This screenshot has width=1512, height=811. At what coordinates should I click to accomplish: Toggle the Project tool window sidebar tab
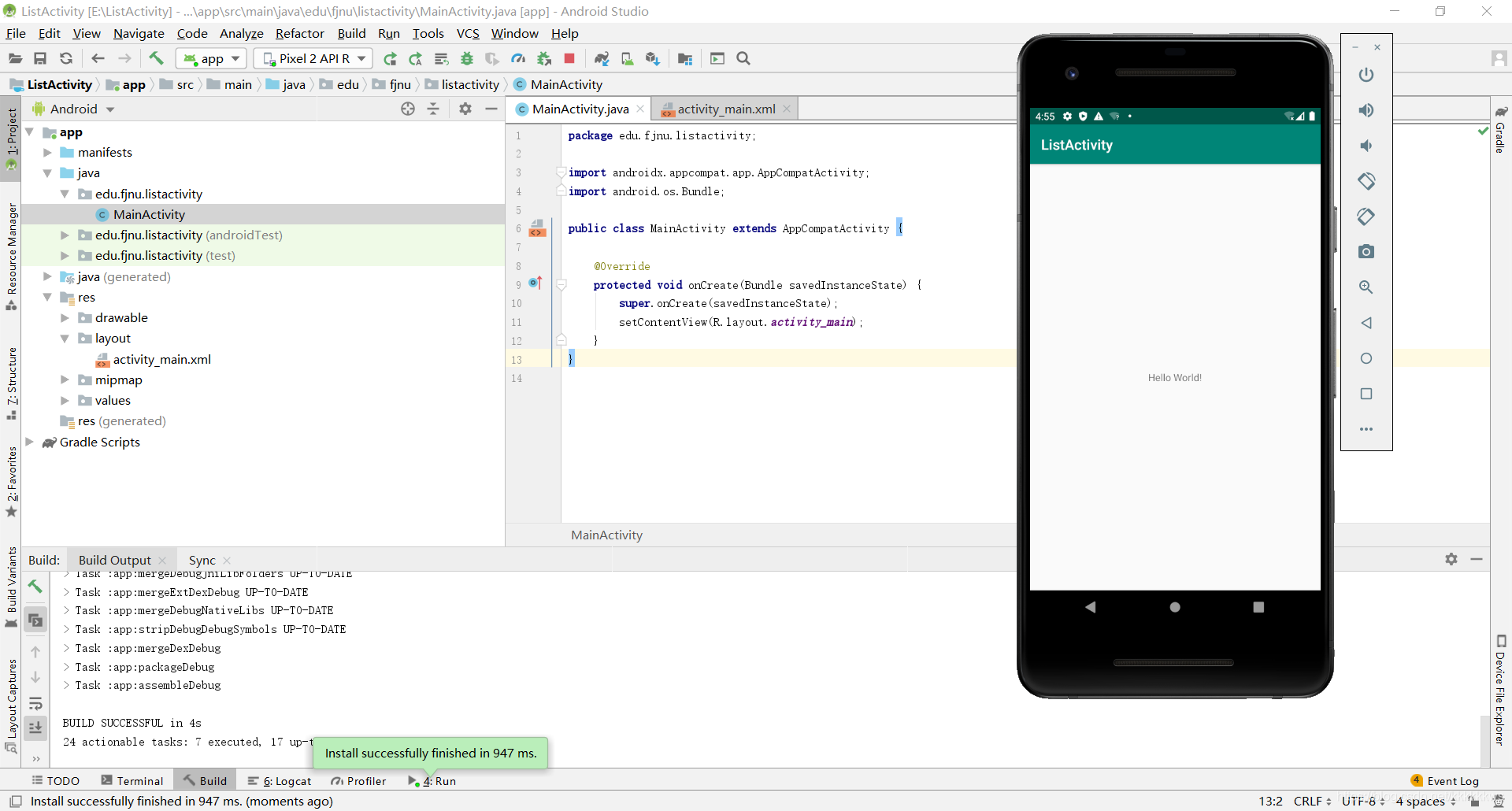point(11,139)
